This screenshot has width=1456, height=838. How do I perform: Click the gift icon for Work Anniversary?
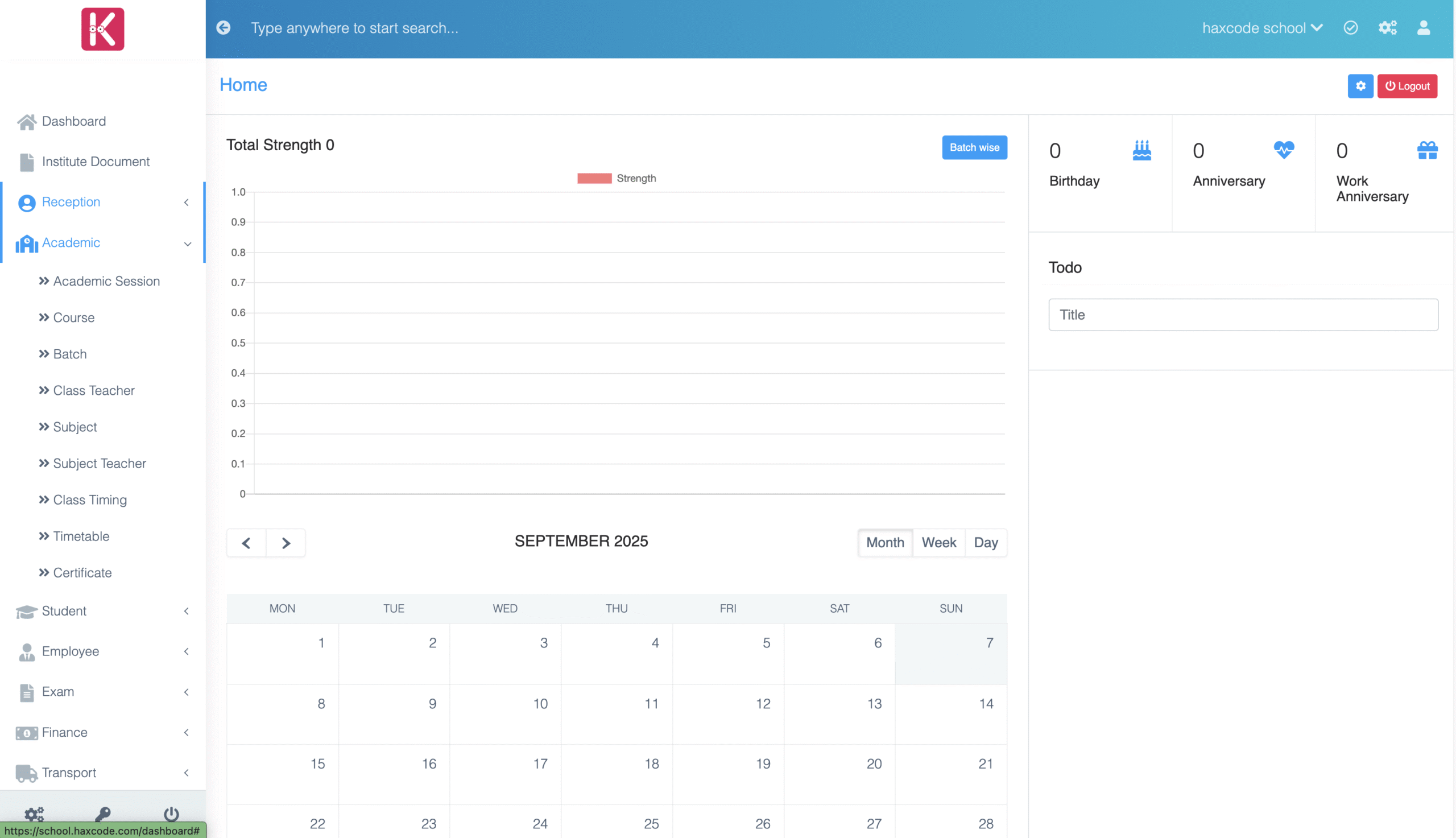click(x=1426, y=150)
